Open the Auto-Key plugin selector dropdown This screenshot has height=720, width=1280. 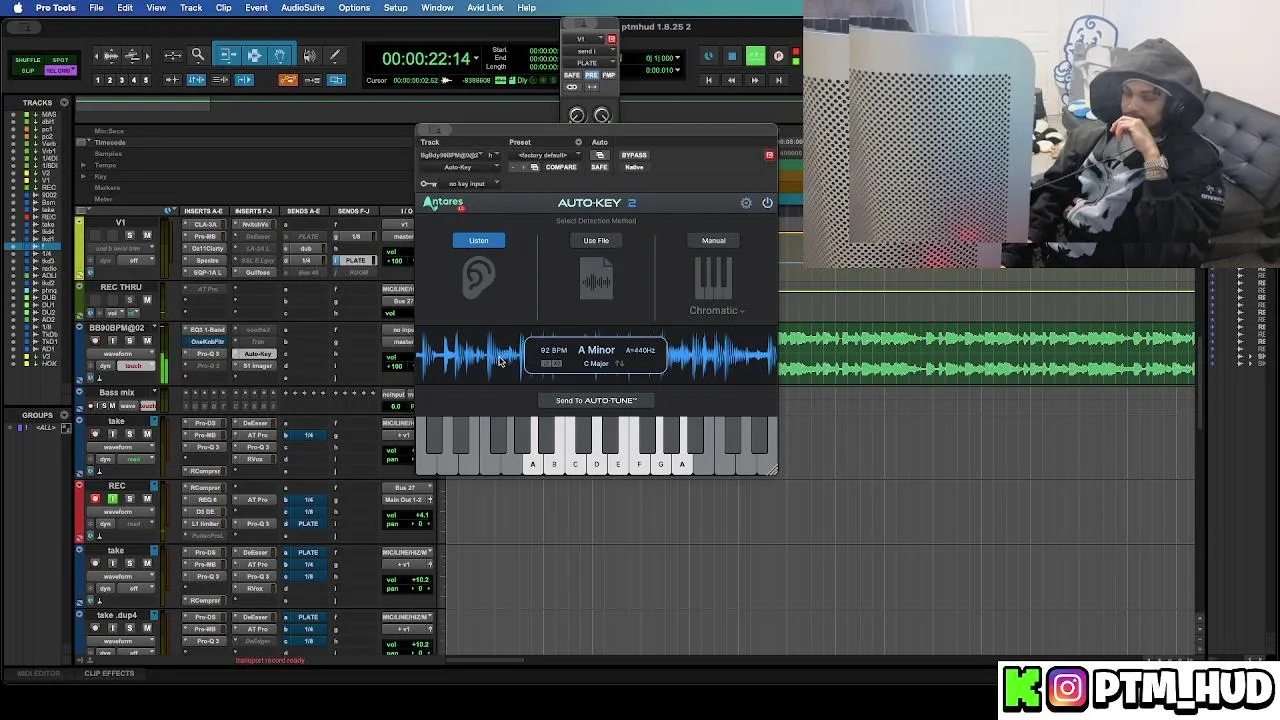[x=459, y=167]
